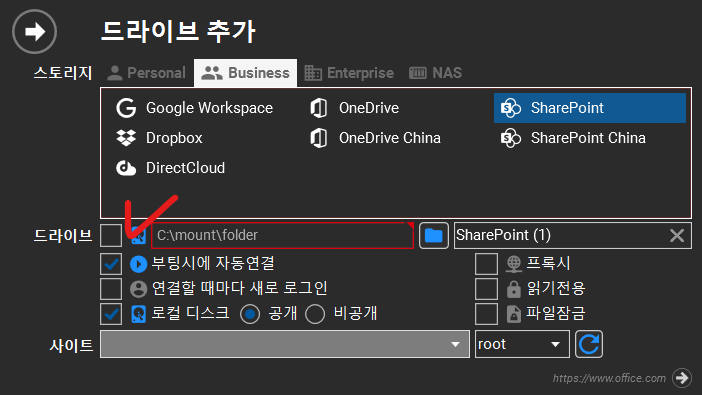
Task: Enable the 읽기전용 checkbox
Action: 486,289
